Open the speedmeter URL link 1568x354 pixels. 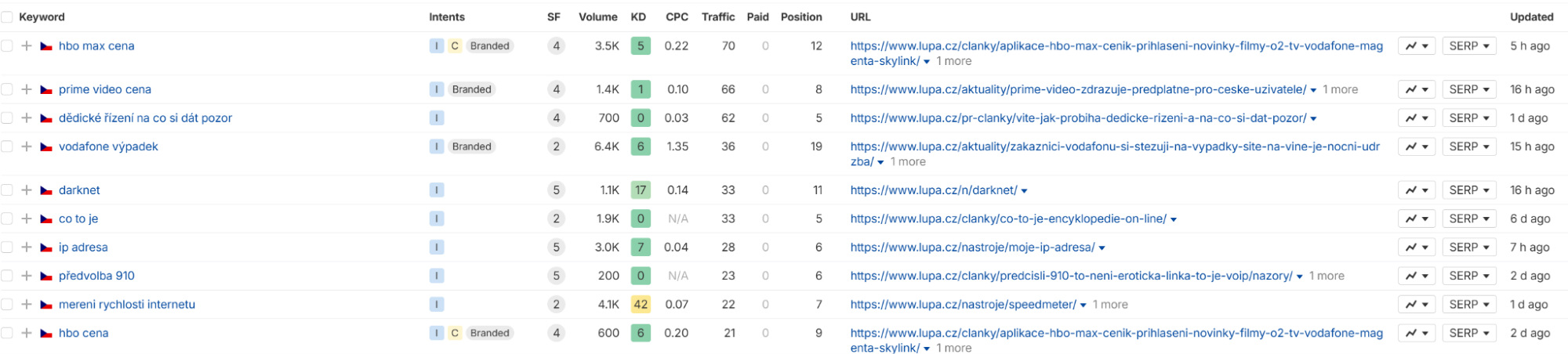[x=963, y=305]
